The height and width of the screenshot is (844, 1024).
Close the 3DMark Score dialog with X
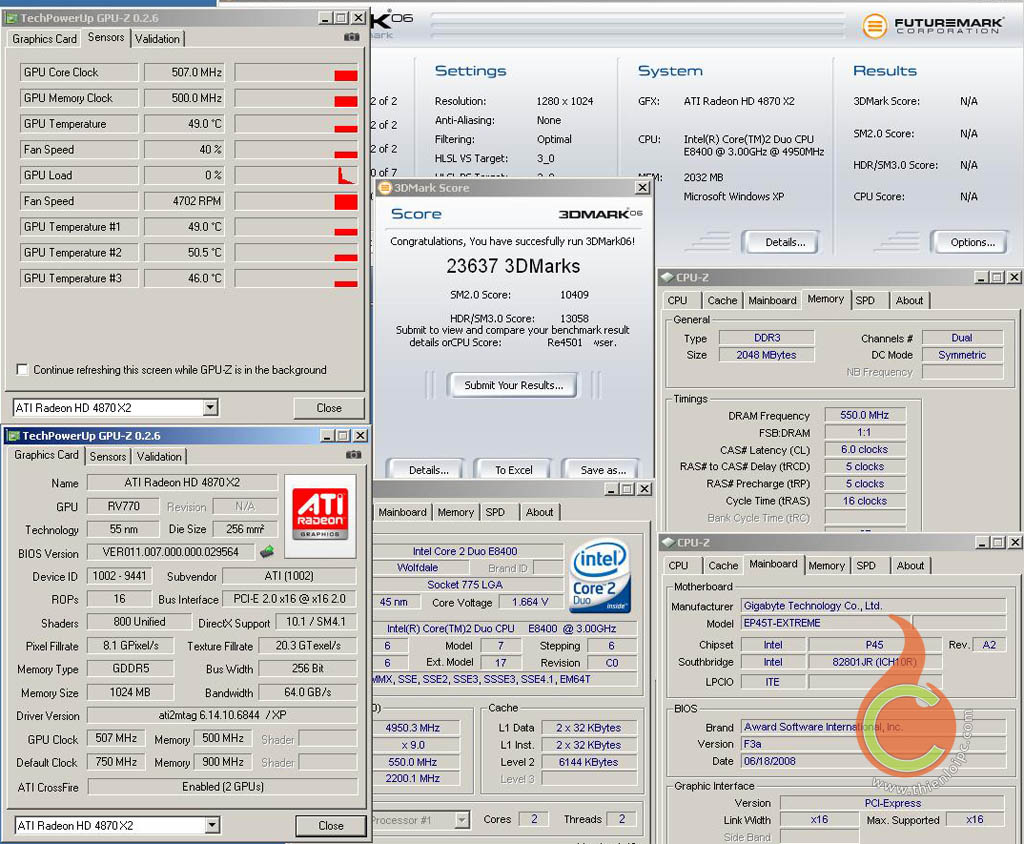tap(643, 188)
